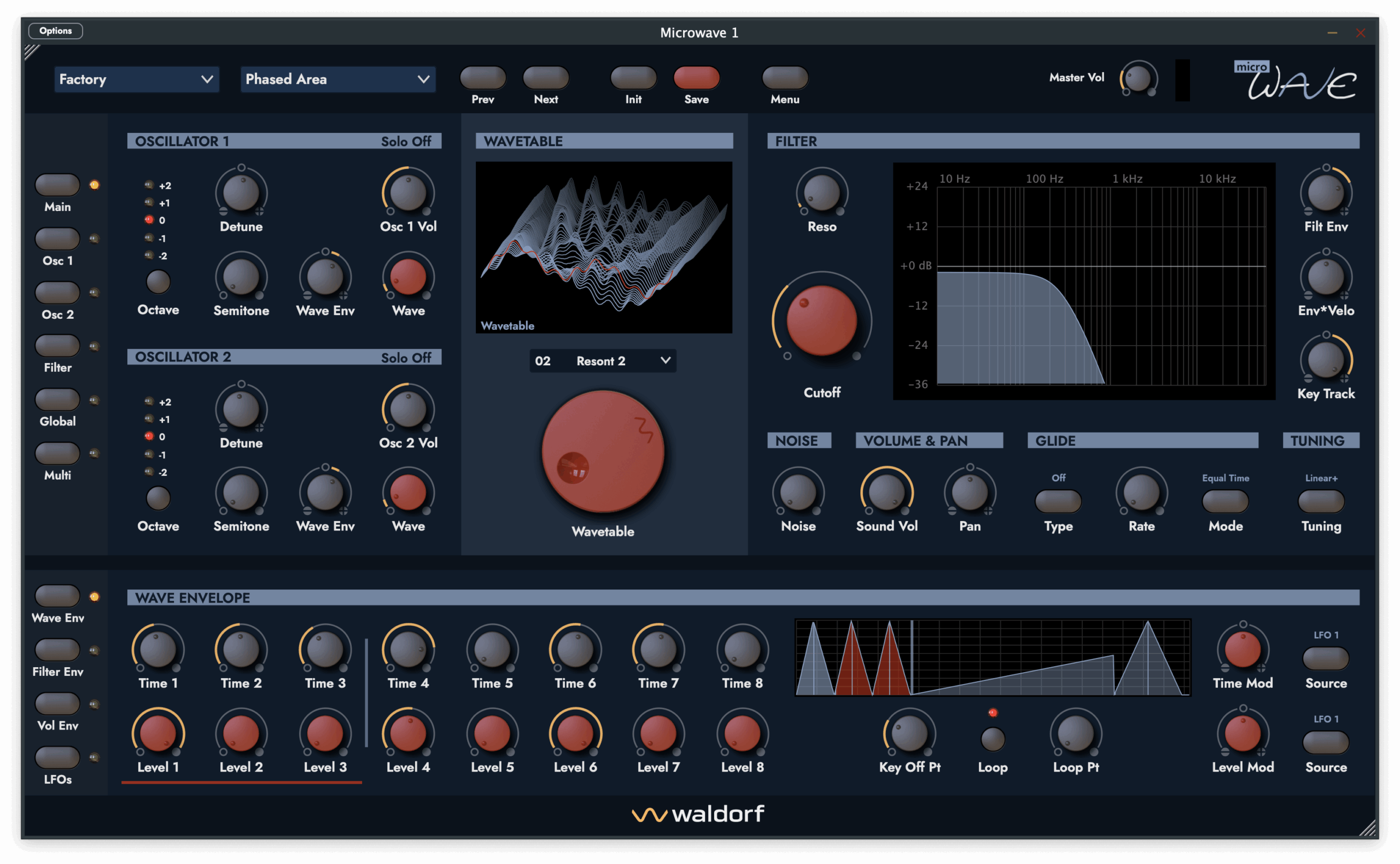Click the Noise knob

tap(798, 493)
